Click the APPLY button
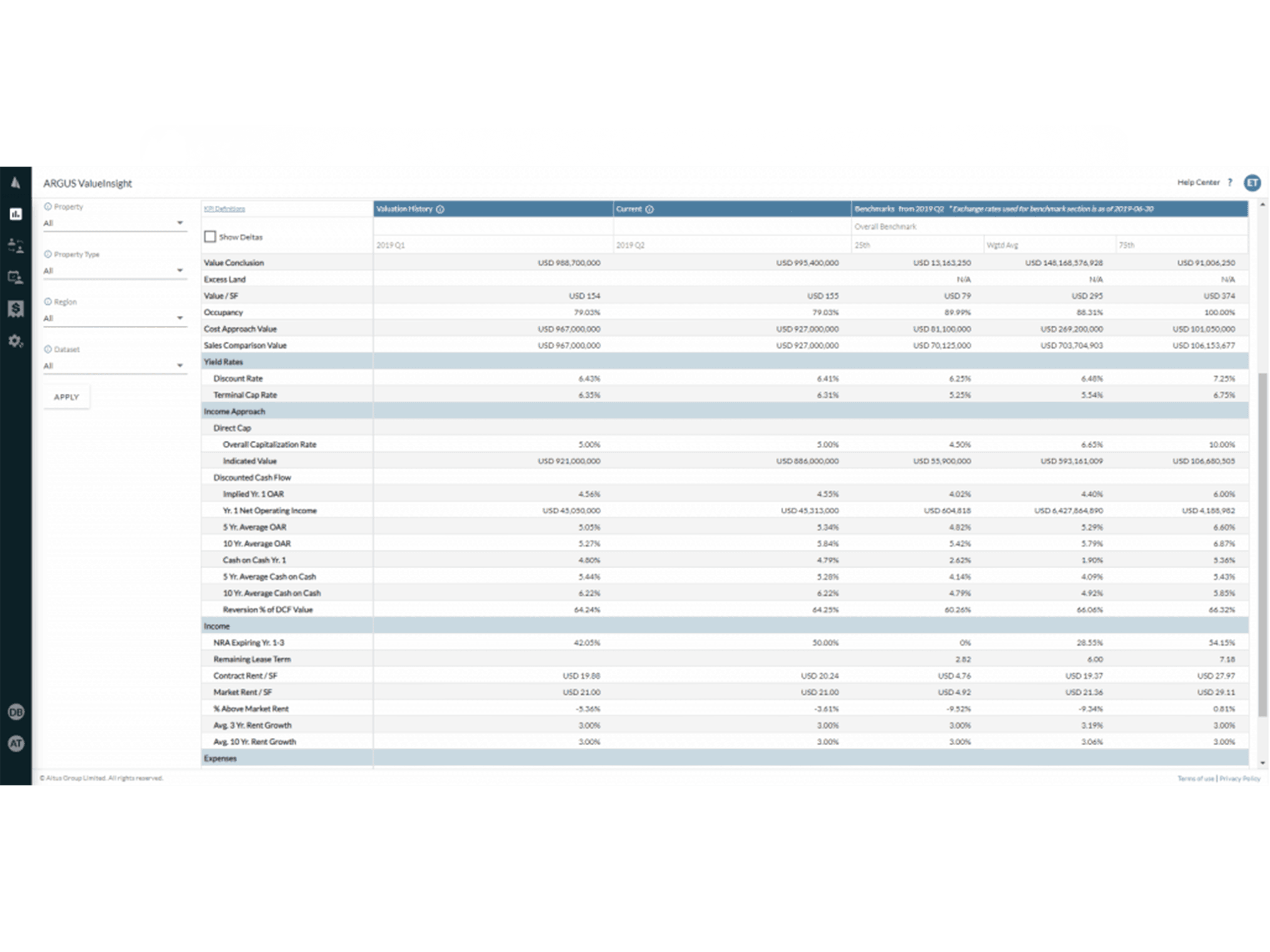The height and width of the screenshot is (952, 1270). point(66,397)
